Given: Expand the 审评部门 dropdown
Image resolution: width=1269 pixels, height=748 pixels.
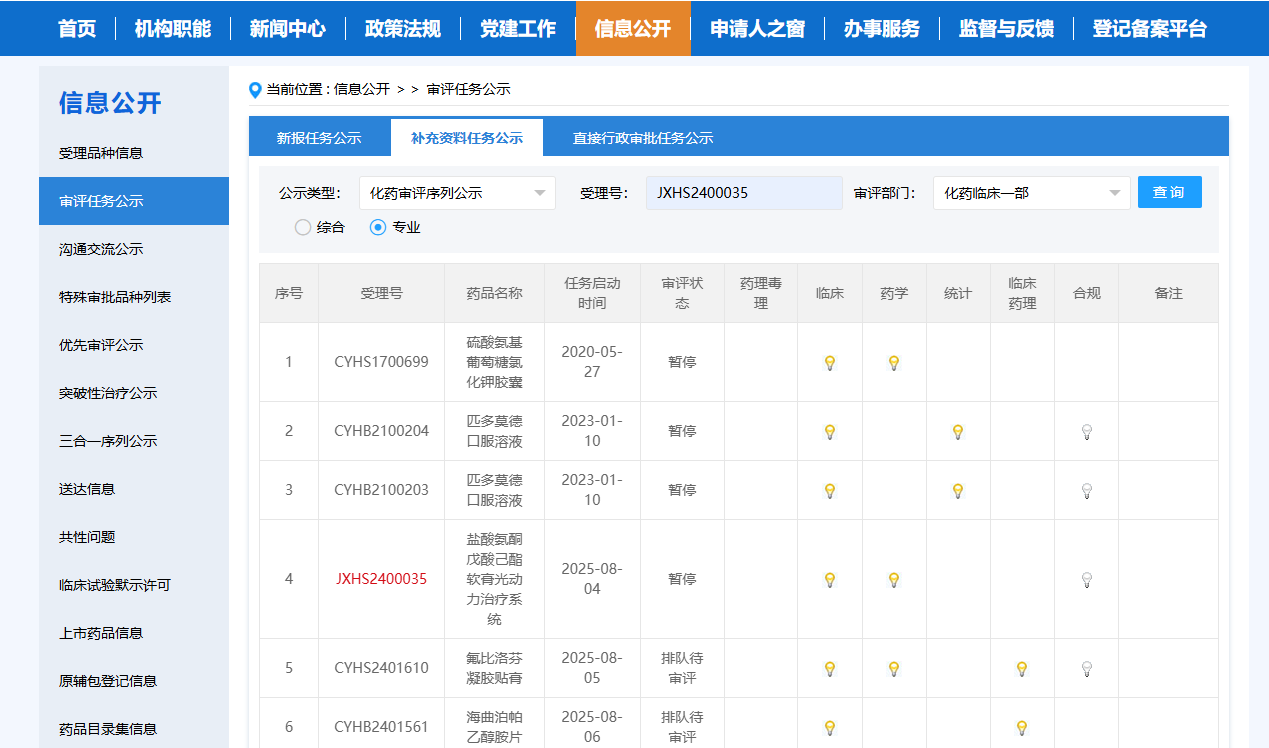Looking at the screenshot, I should click(x=1031, y=193).
